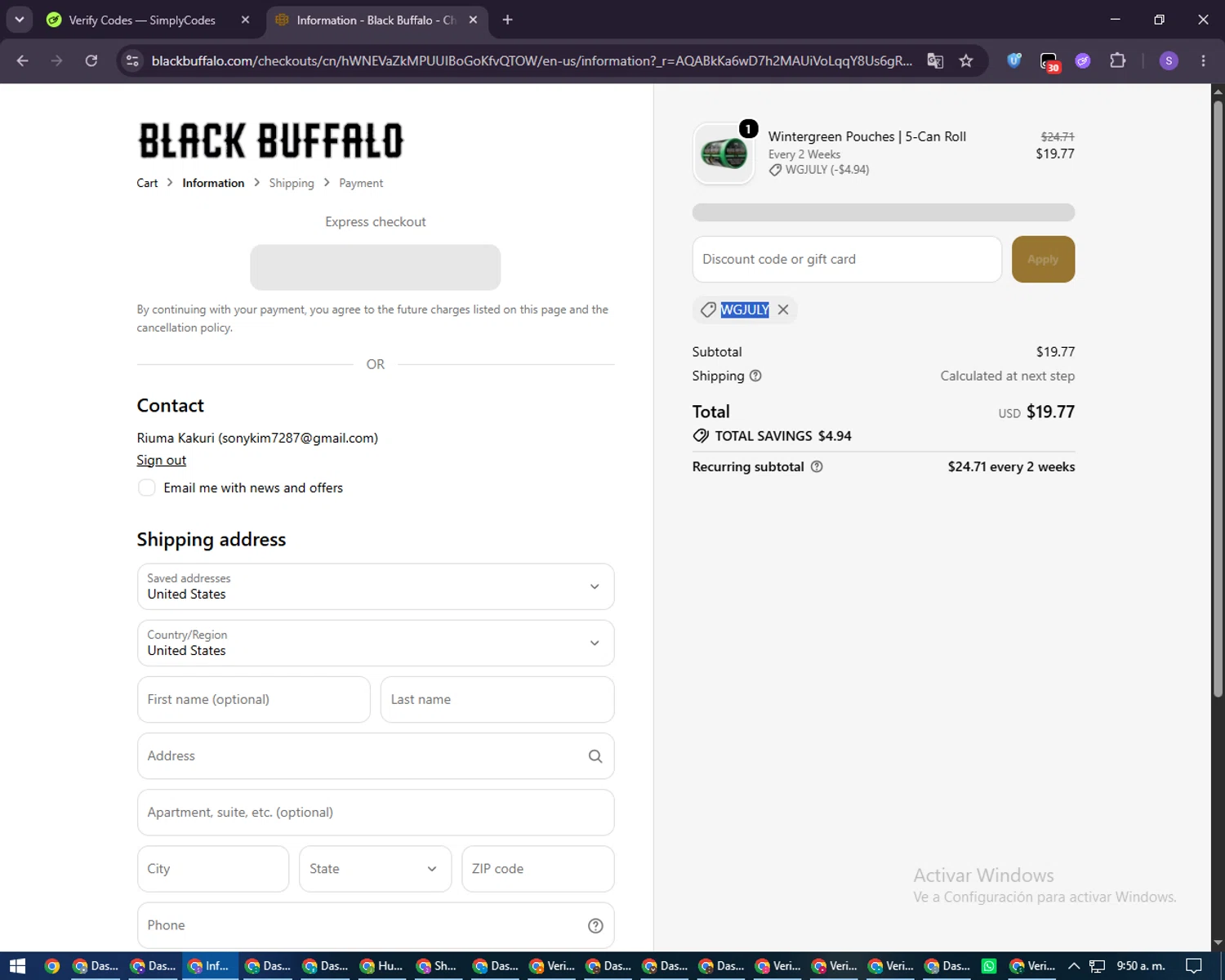Go back to the previous page
1225x980 pixels.
23,60
